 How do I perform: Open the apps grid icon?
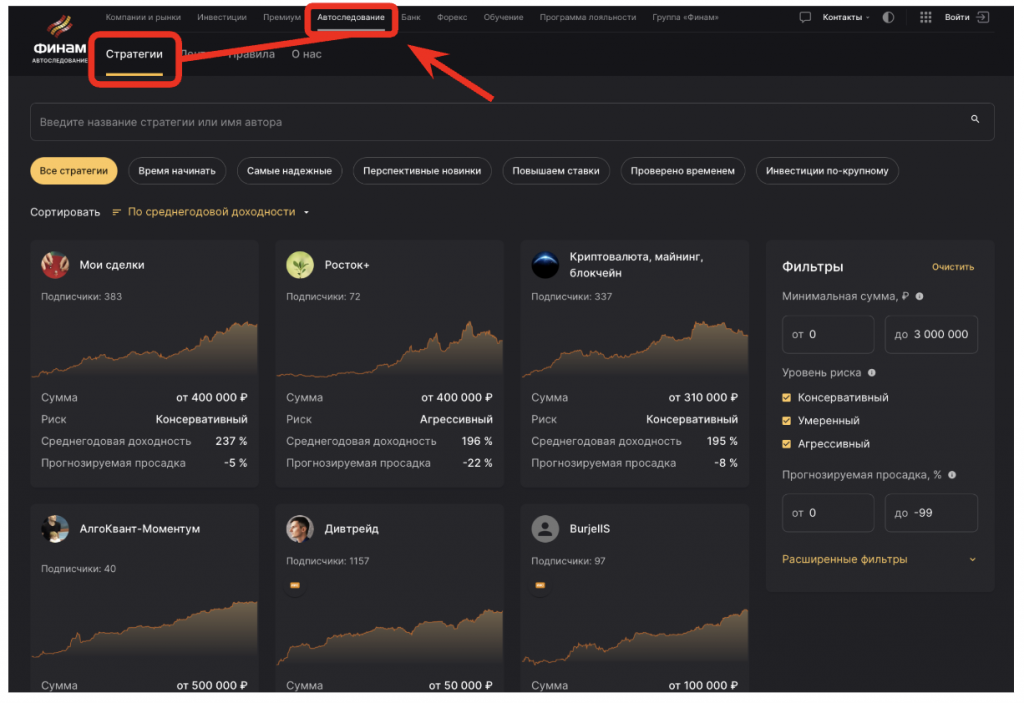tap(925, 18)
